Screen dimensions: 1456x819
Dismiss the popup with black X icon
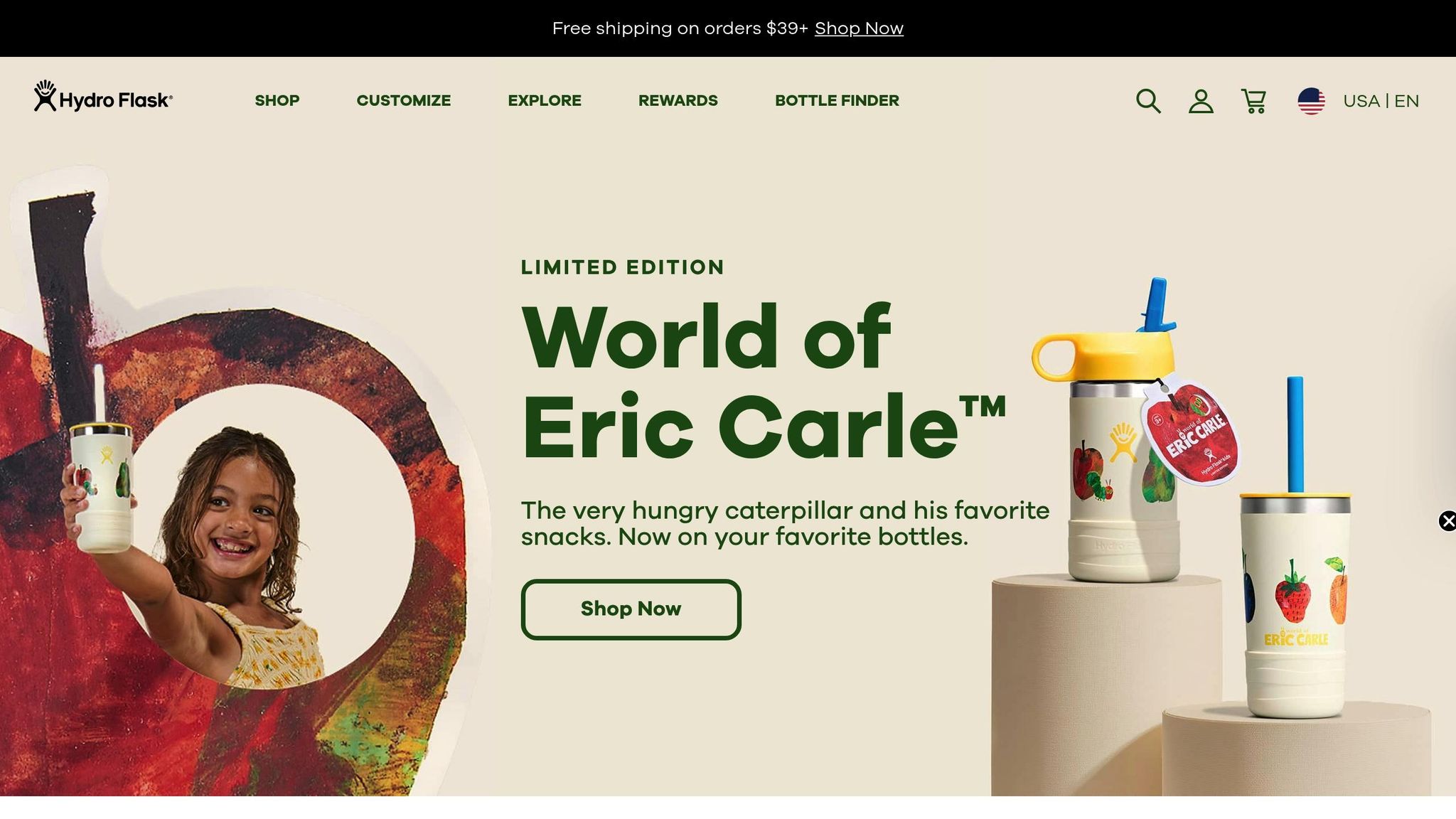1447,521
